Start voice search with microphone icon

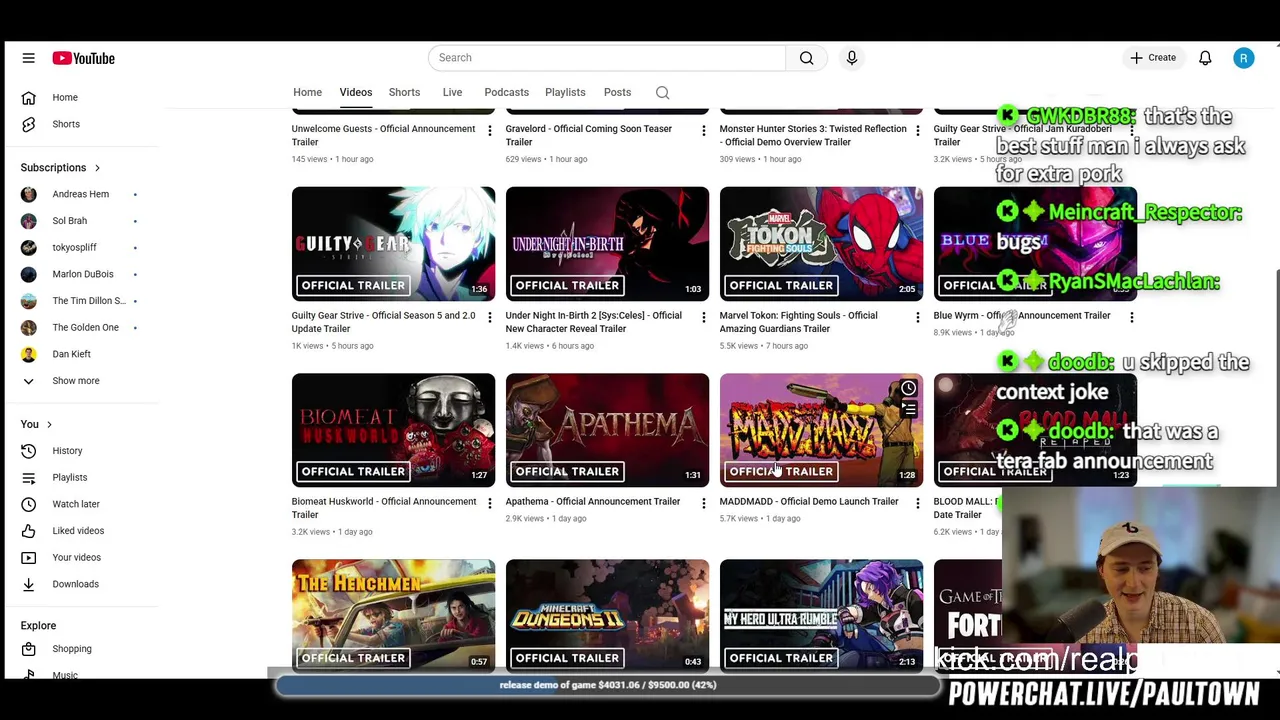(852, 58)
